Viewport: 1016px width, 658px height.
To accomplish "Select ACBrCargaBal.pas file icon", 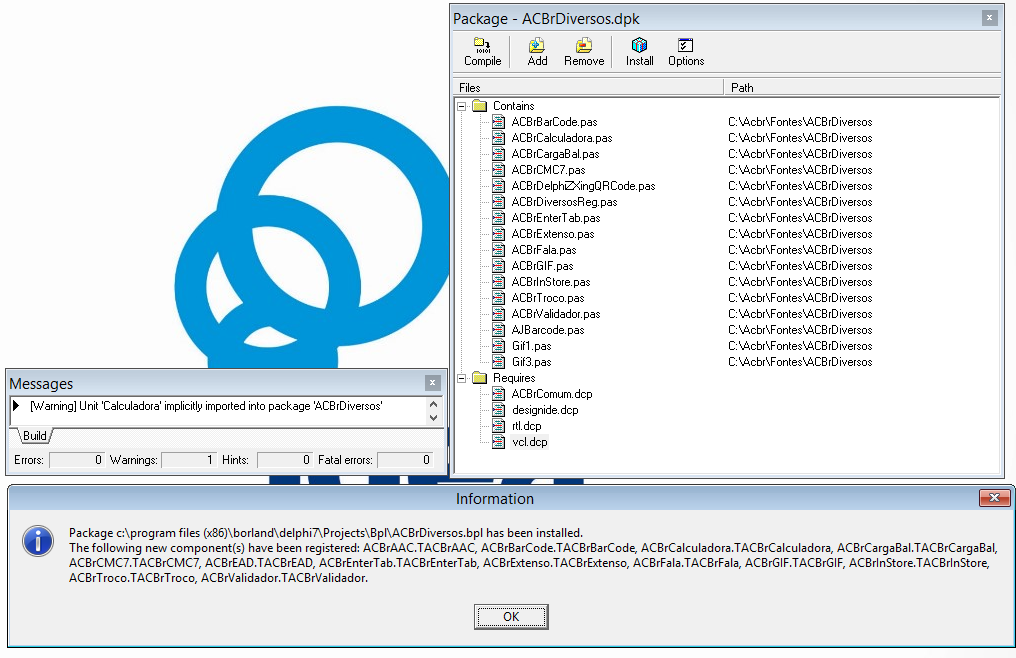I will (x=498, y=154).
